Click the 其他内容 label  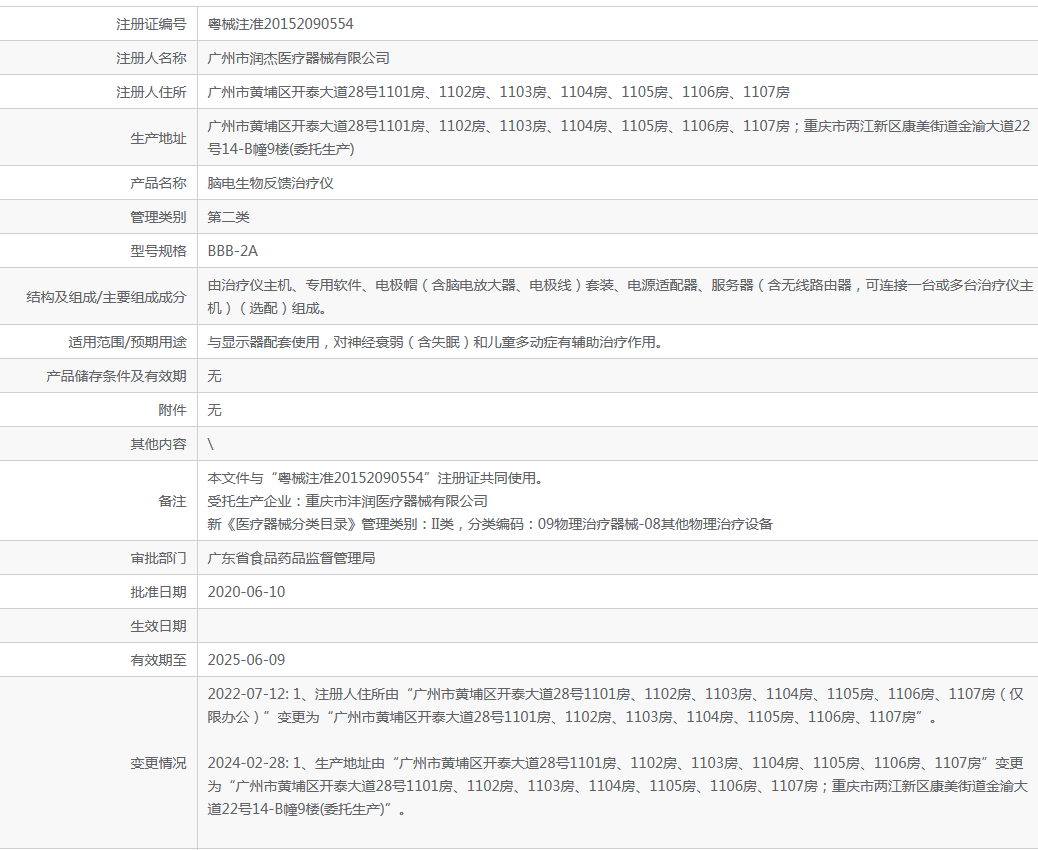point(159,444)
